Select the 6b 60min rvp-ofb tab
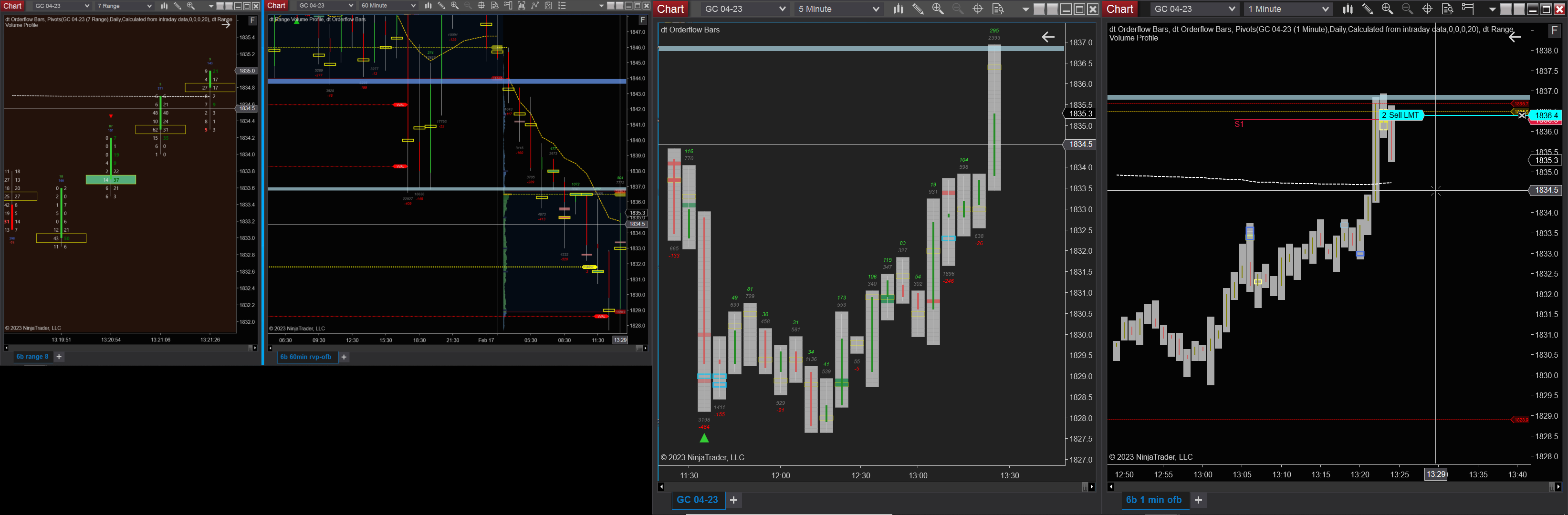Viewport: 1568px width, 515px height. click(x=305, y=357)
